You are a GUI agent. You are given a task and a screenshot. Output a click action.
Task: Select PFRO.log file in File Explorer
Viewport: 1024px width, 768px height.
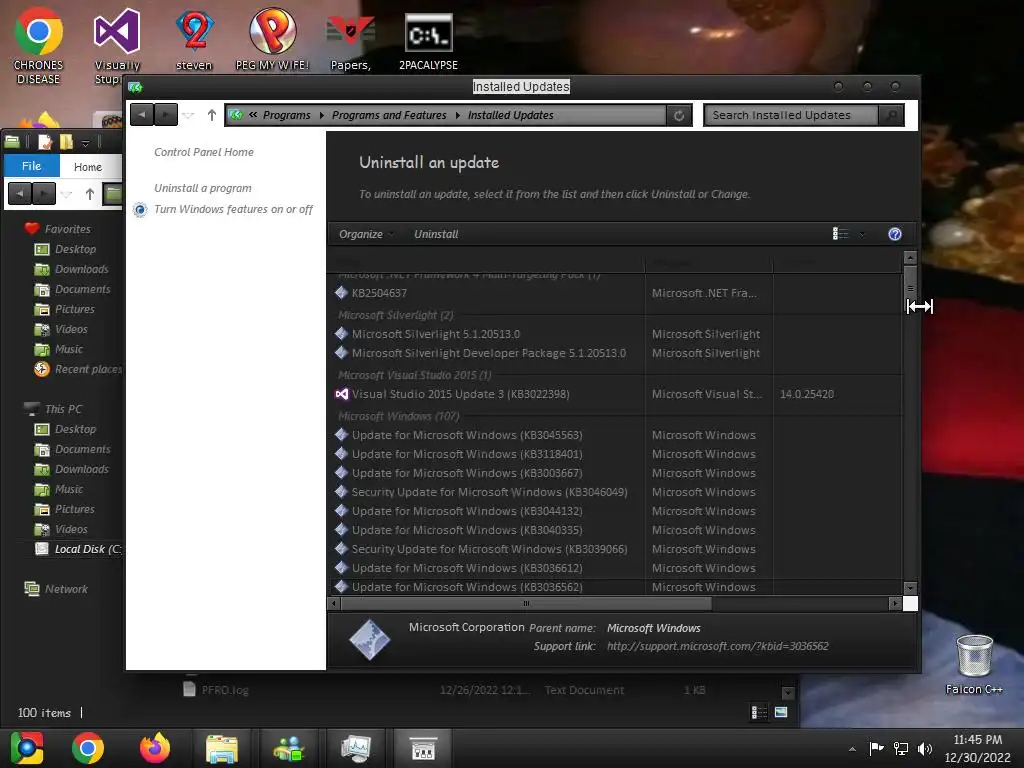225,690
